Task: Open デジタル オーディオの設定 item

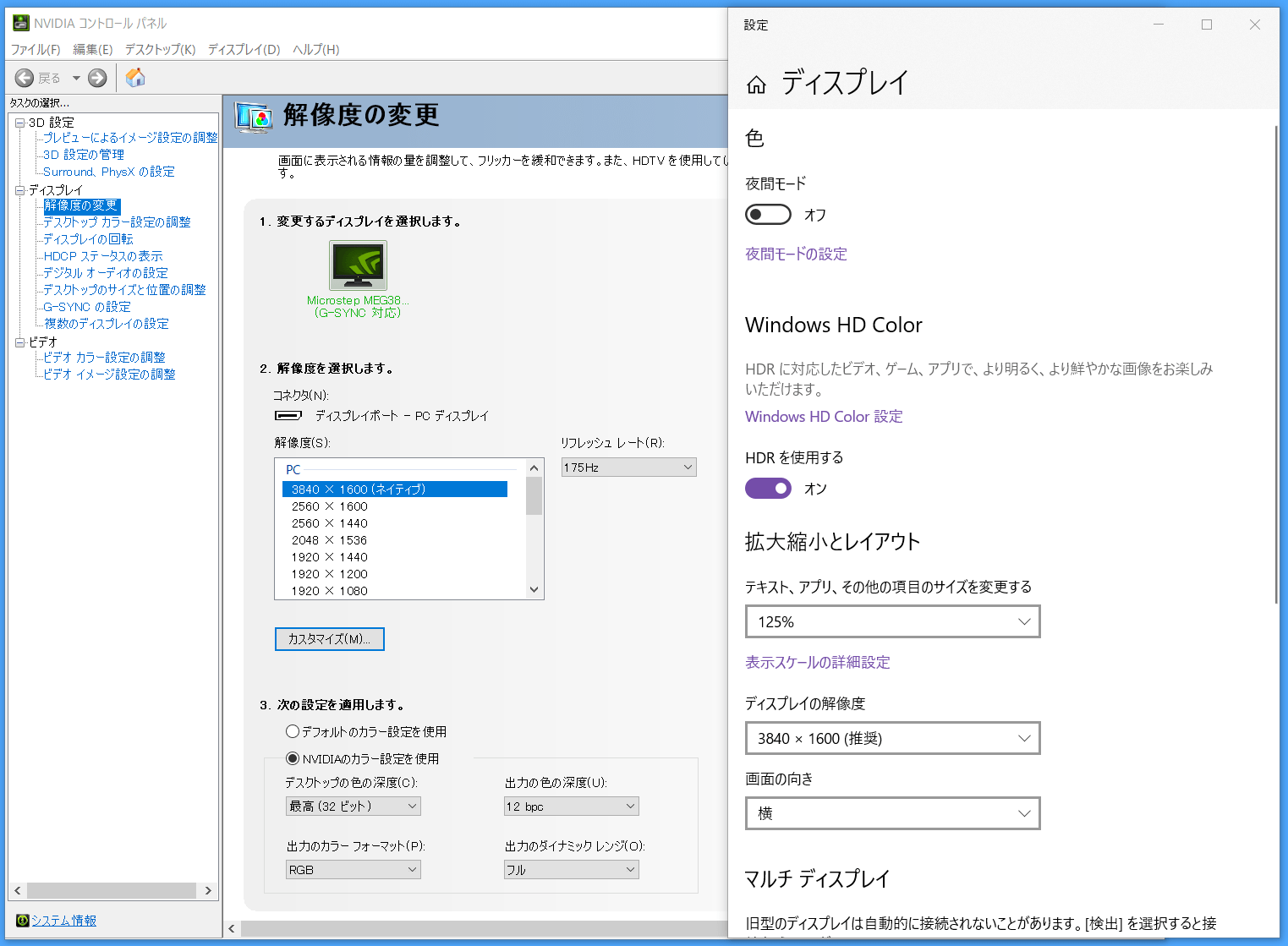Action: click(x=106, y=273)
